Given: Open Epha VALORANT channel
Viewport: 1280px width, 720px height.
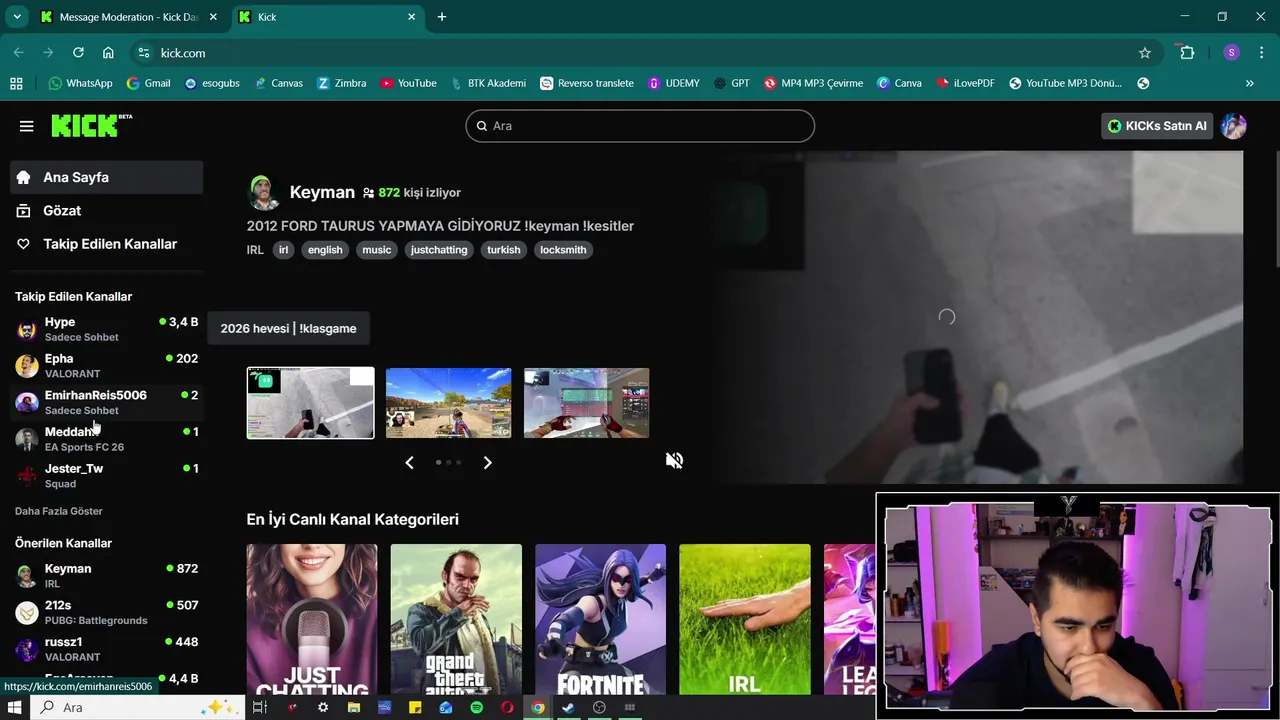Looking at the screenshot, I should point(107,366).
